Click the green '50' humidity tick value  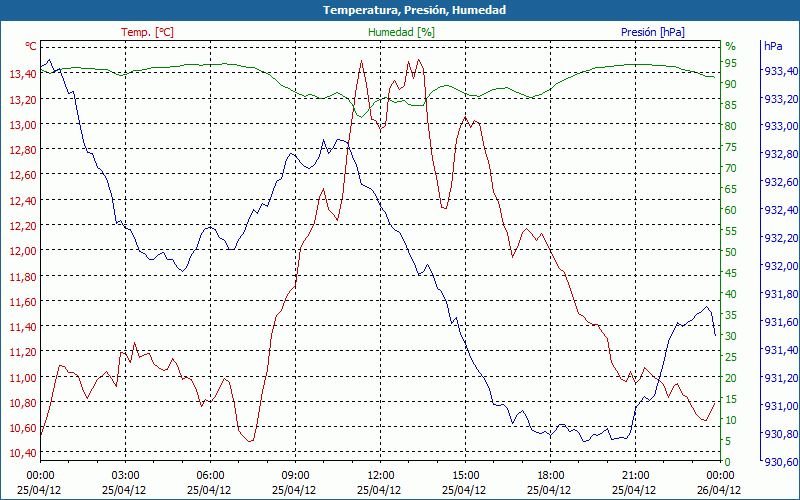(x=731, y=252)
